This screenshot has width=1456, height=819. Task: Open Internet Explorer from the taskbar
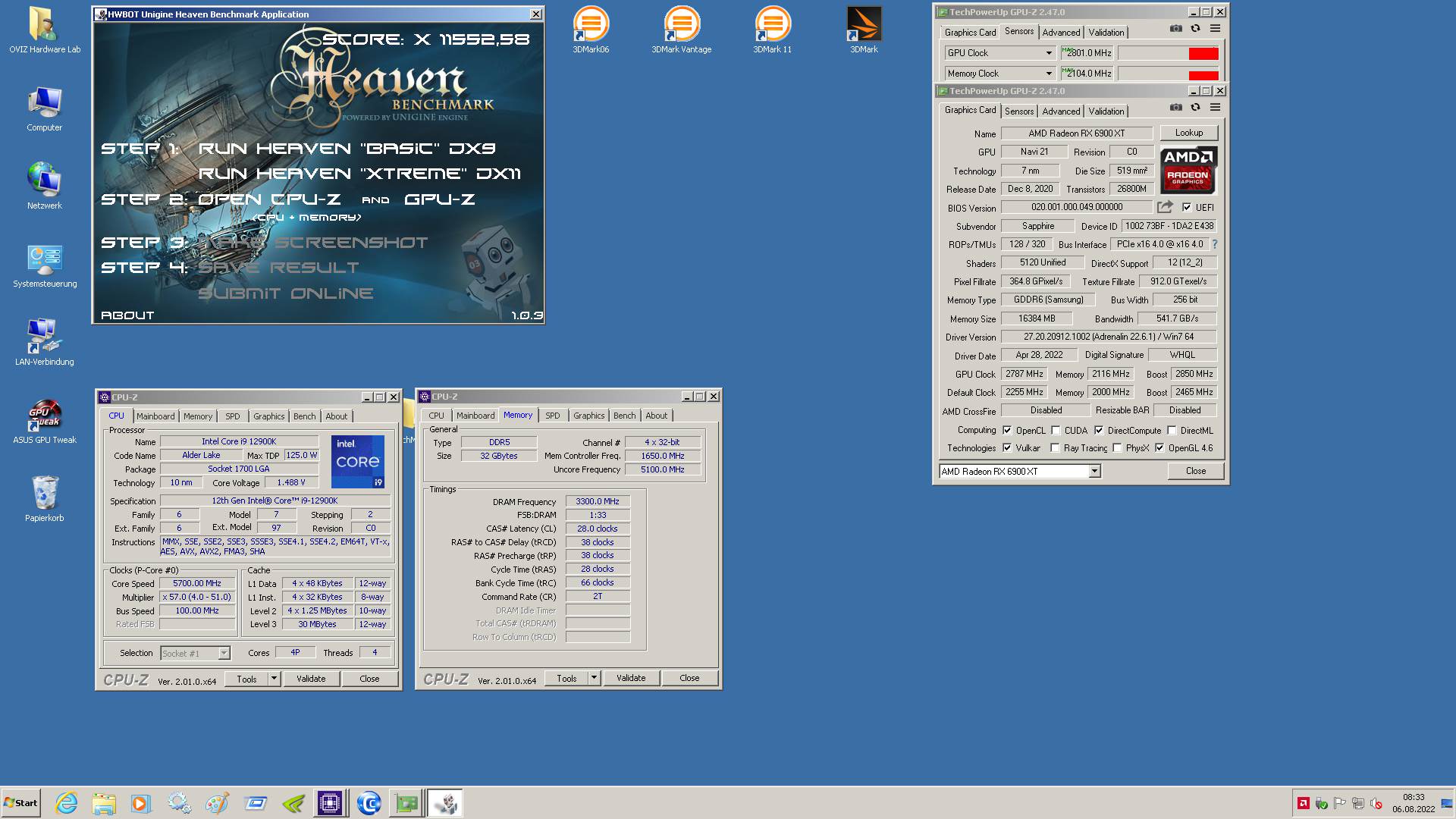tap(67, 803)
